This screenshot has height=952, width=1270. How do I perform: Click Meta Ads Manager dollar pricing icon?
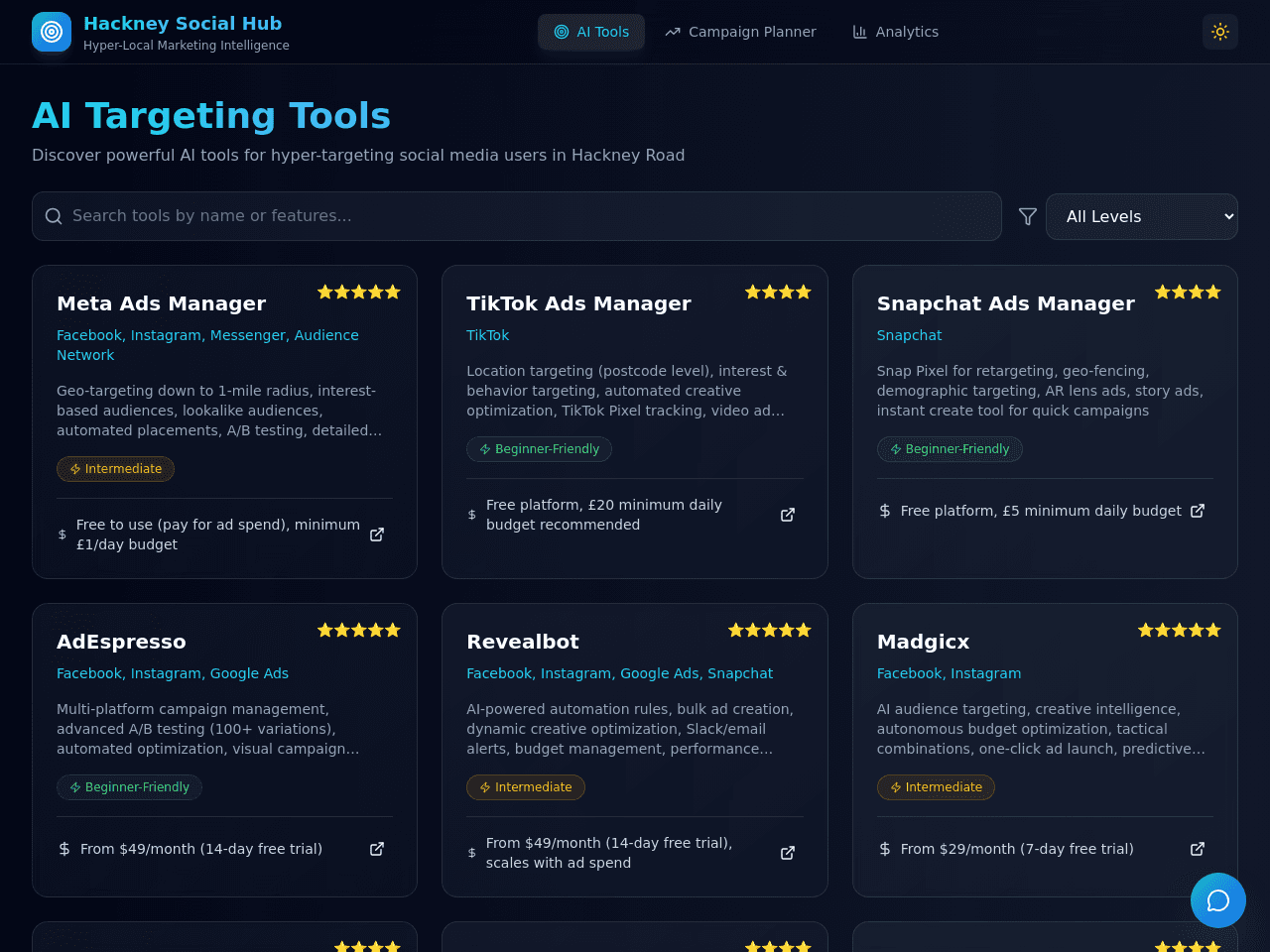[63, 535]
